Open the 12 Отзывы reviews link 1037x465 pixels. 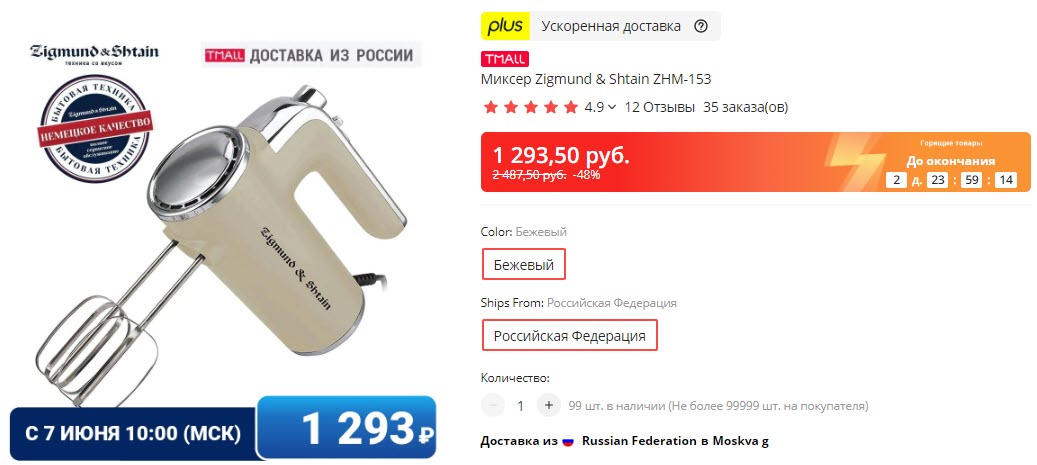click(659, 107)
